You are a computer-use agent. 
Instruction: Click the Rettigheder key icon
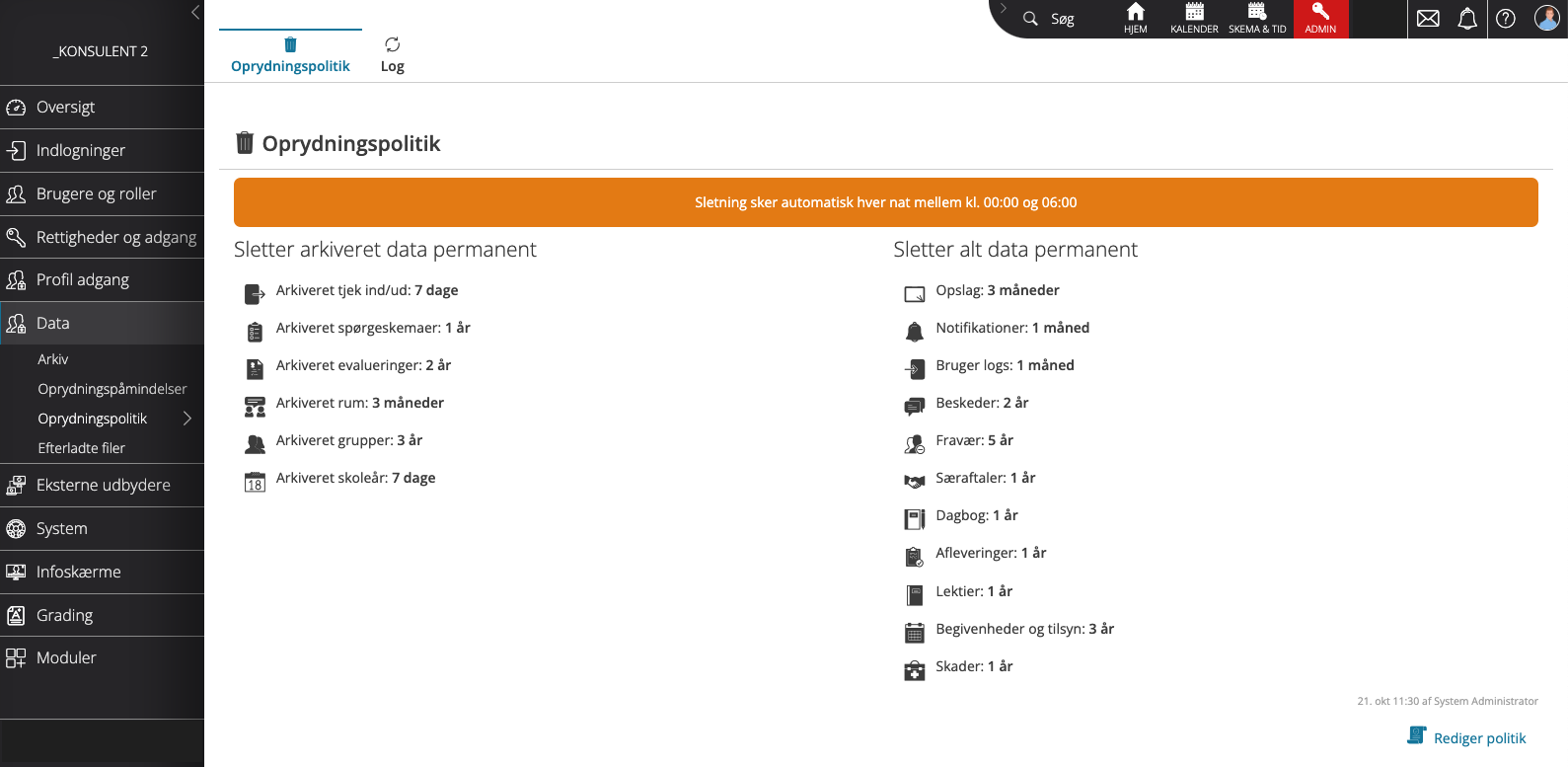(16, 237)
